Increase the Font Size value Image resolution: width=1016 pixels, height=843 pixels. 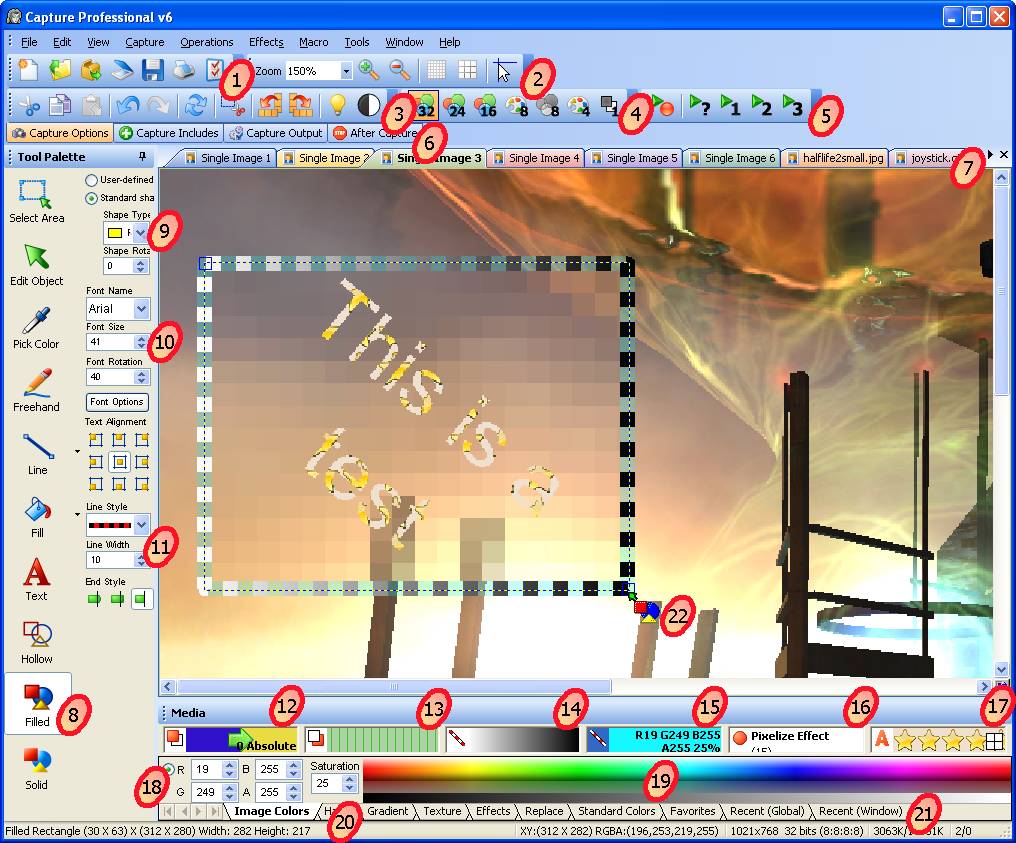[x=142, y=338]
